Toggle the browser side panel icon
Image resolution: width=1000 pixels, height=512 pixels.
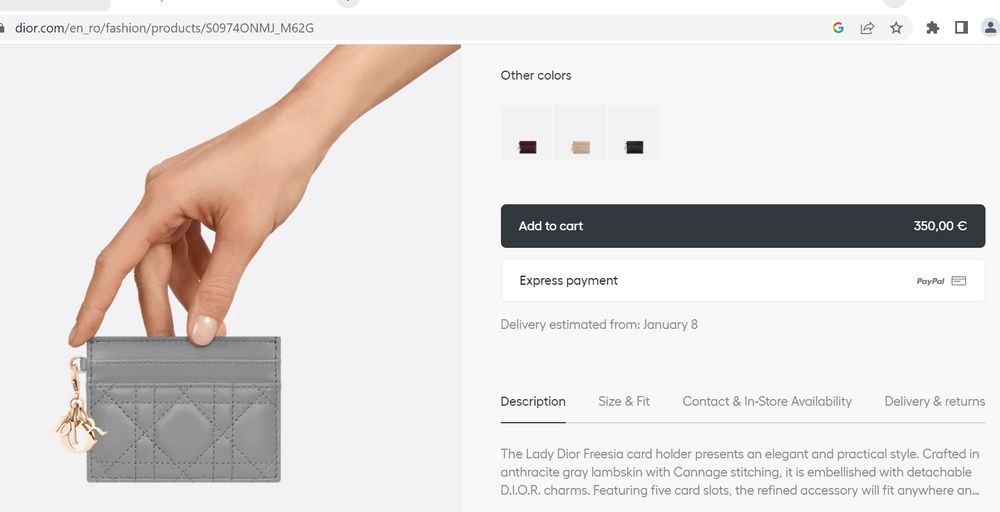point(961,27)
